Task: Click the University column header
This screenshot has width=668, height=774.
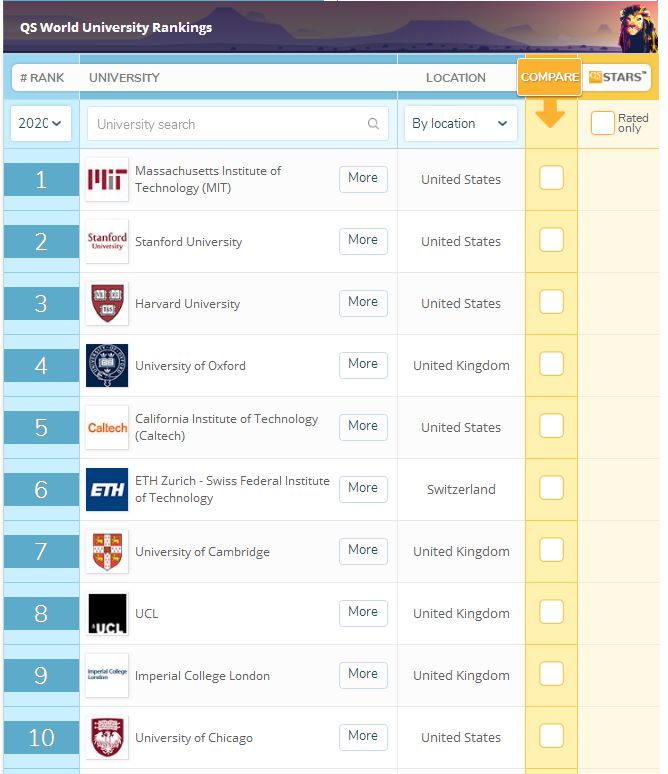Action: point(124,77)
